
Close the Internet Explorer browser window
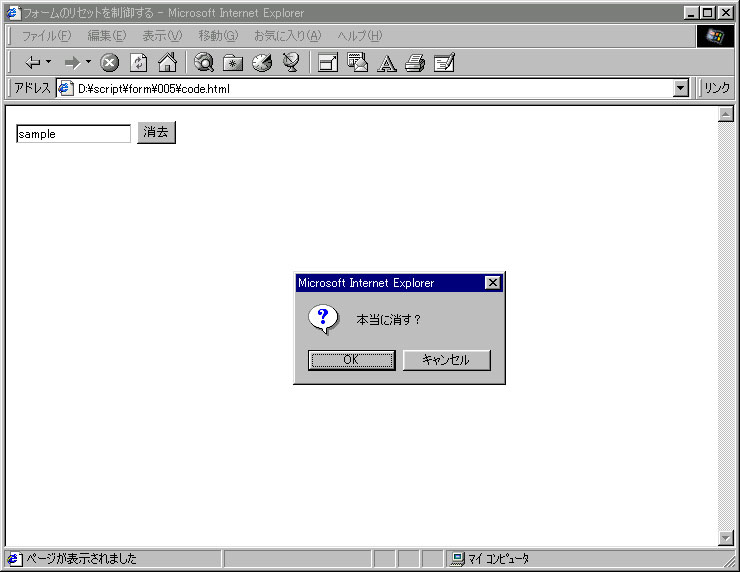pos(725,13)
